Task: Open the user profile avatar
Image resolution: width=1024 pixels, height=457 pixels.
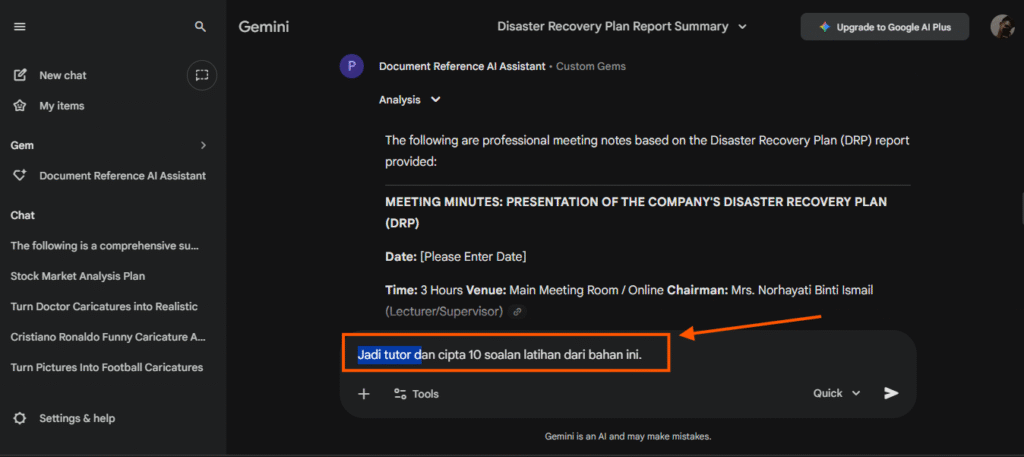Action: pyautogui.click(x=1002, y=27)
